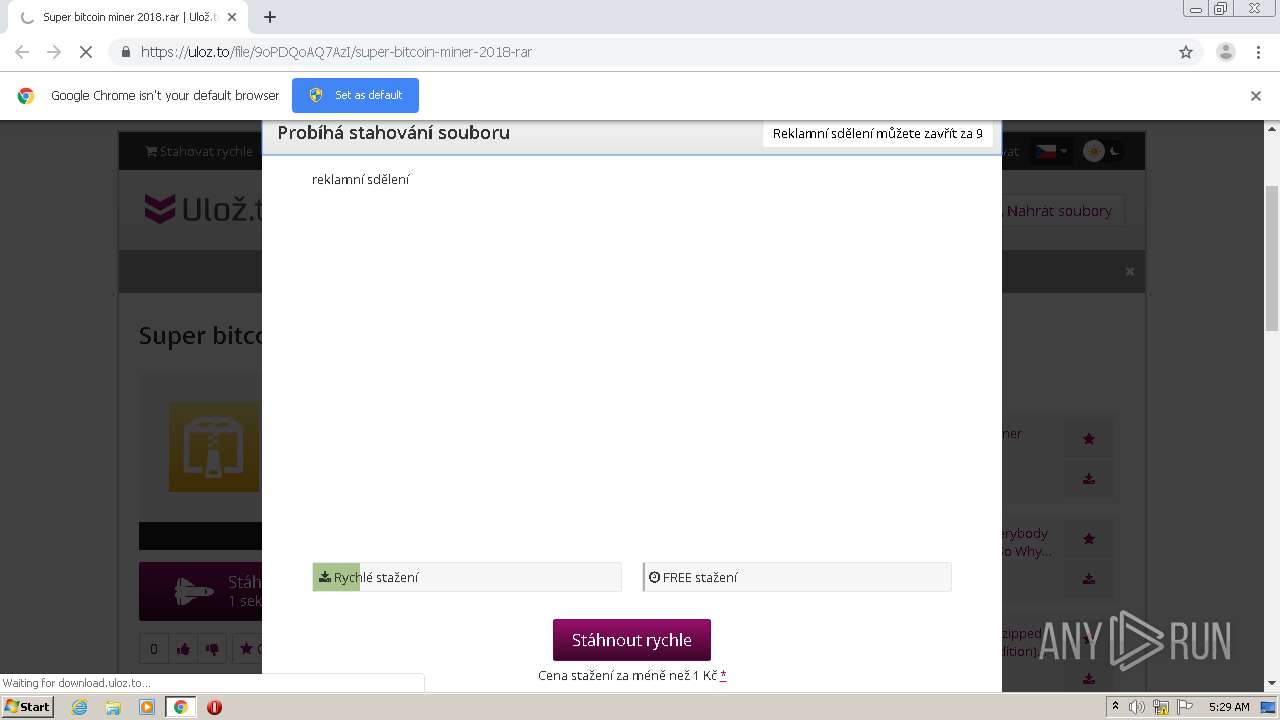Click the 'reklamní sdělení' label
Viewport: 1280px width, 720px height.
click(x=361, y=180)
